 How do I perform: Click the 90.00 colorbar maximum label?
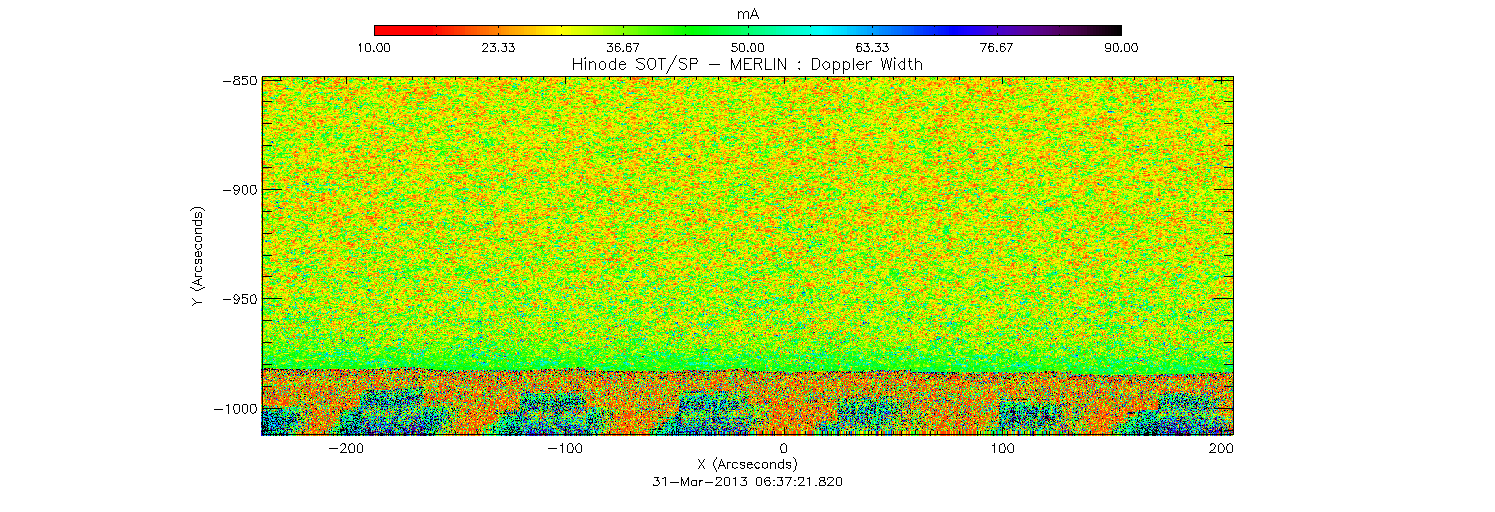point(1121,47)
